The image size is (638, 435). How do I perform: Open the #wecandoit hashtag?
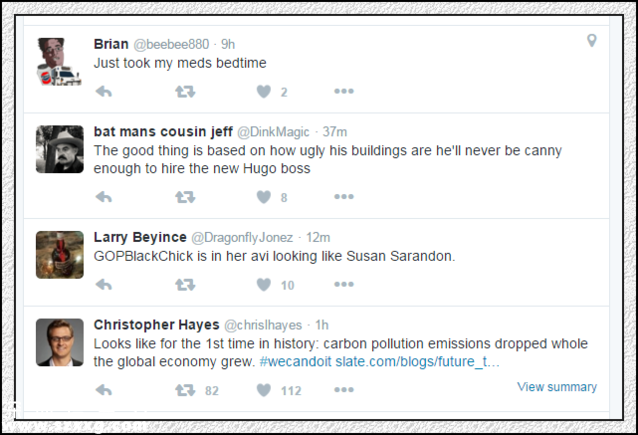pyautogui.click(x=295, y=361)
